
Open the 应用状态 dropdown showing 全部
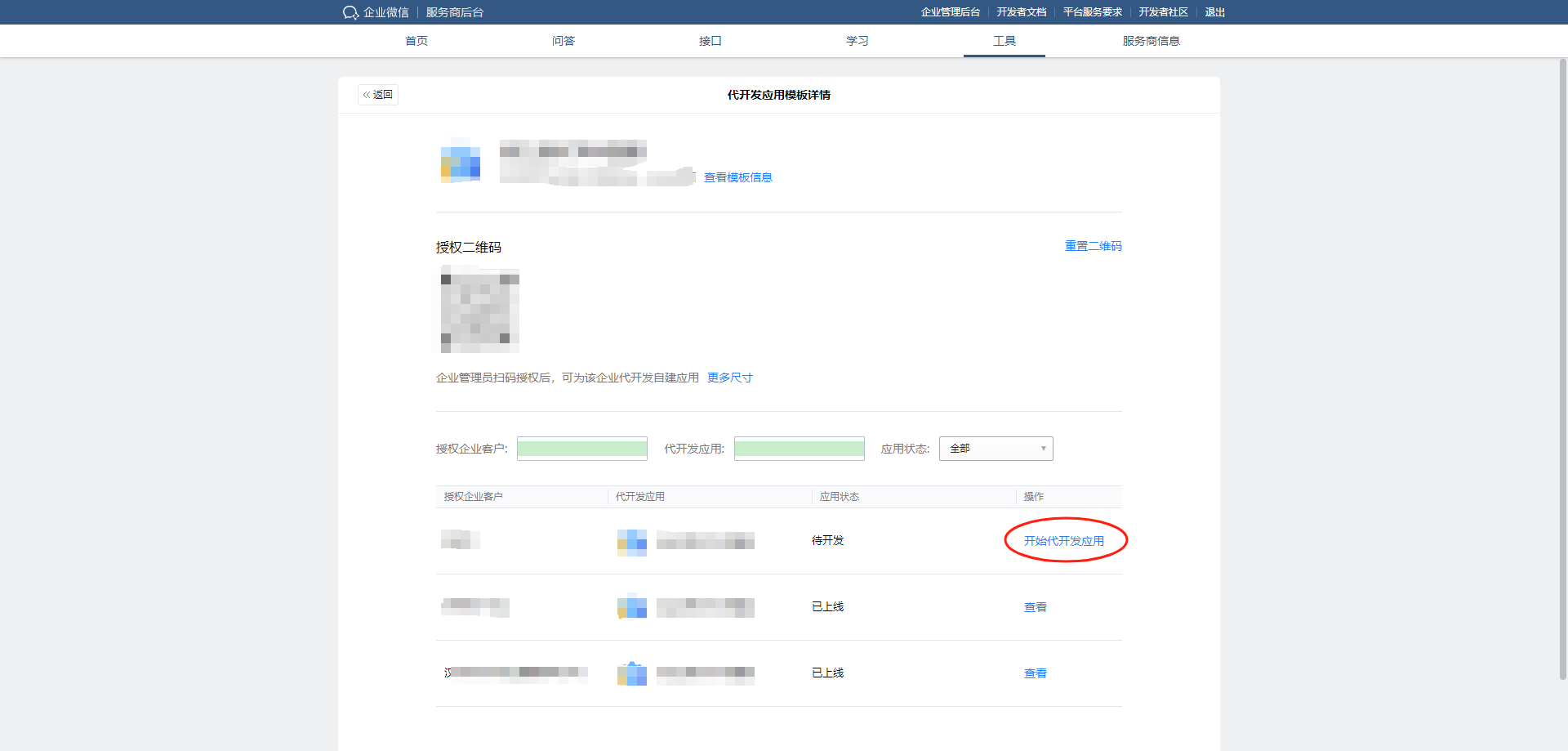(996, 449)
